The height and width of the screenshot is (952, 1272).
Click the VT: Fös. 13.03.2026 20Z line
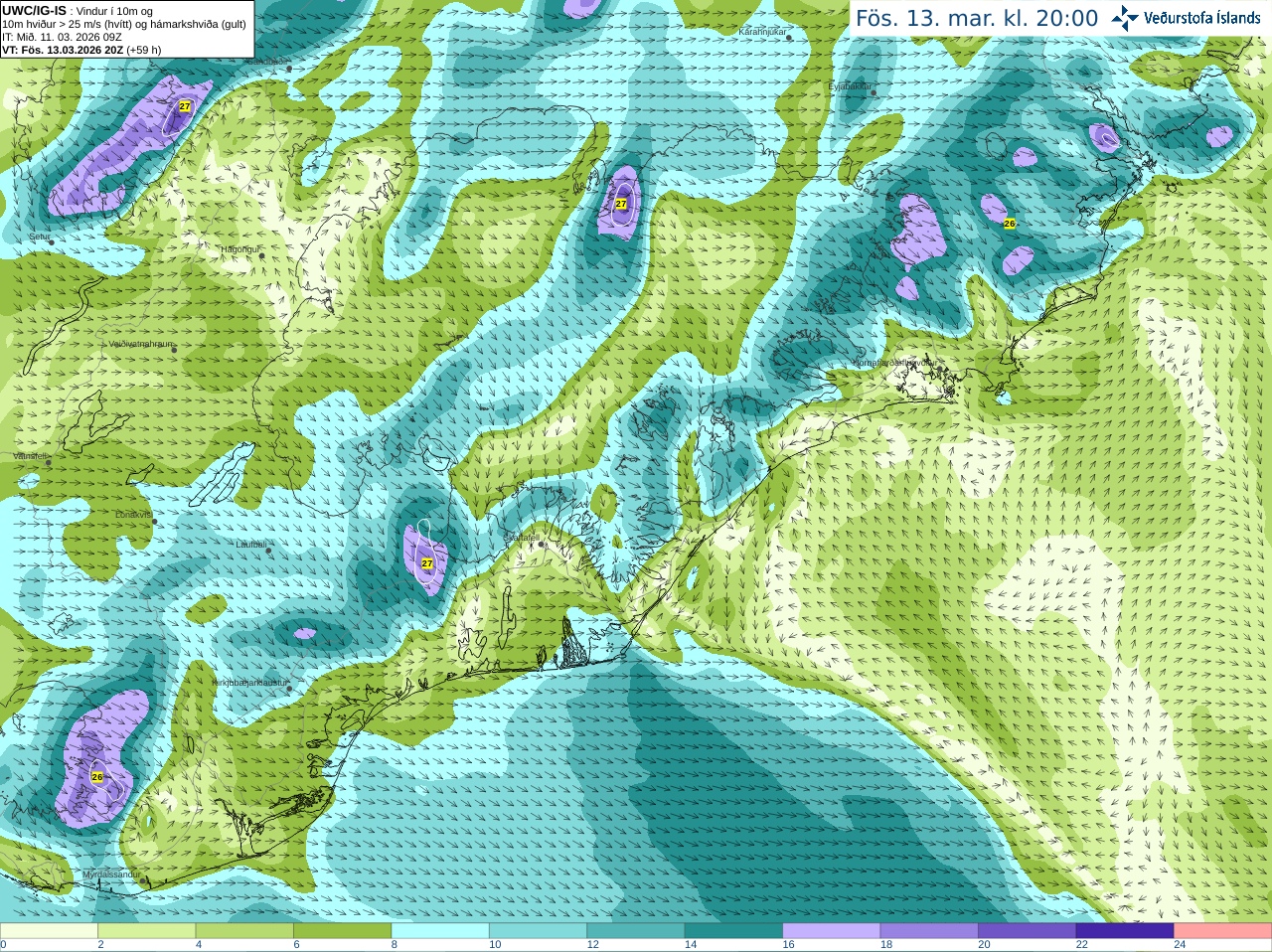81,50
